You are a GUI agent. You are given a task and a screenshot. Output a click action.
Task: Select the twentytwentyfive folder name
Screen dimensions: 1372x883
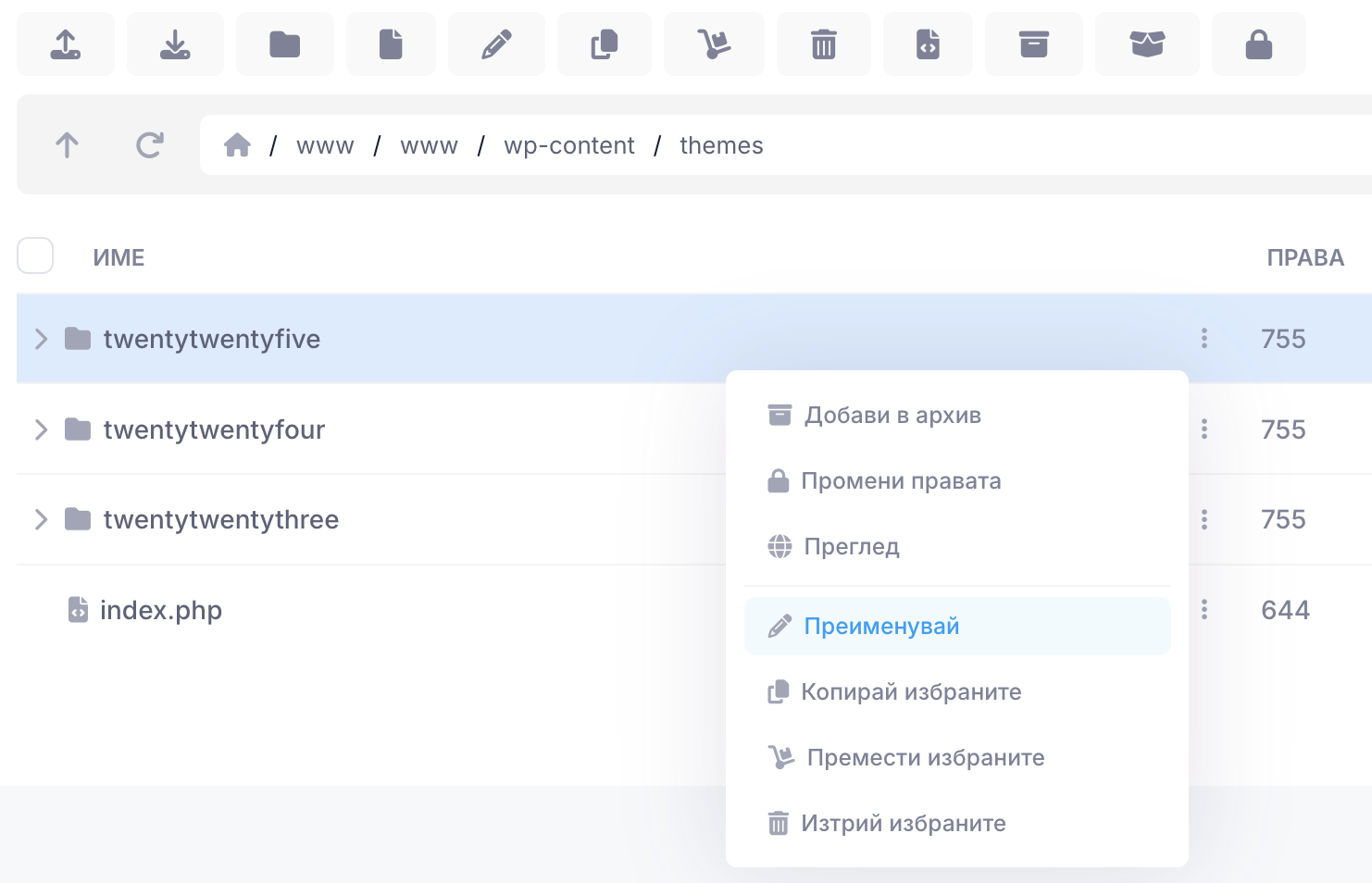click(x=212, y=339)
